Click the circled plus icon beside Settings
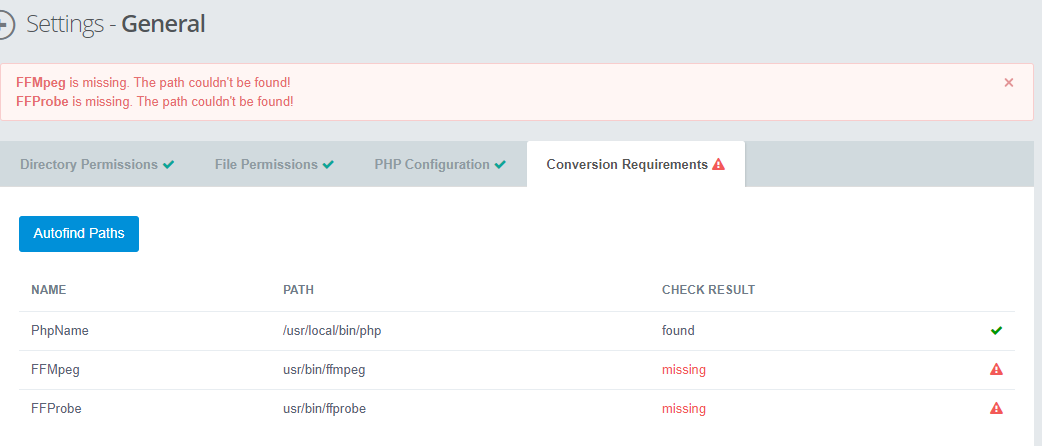1042x446 pixels. pyautogui.click(x=4, y=25)
